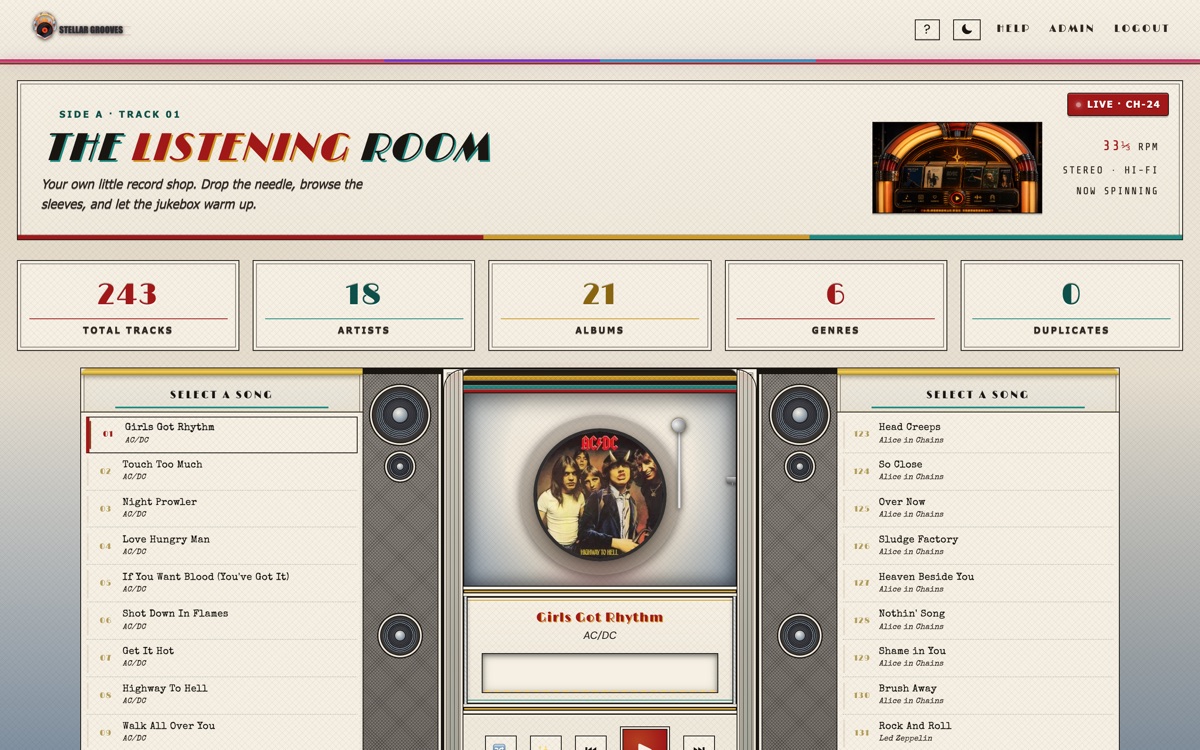
Task: Select track 130 Brush Away
Action: (978, 694)
